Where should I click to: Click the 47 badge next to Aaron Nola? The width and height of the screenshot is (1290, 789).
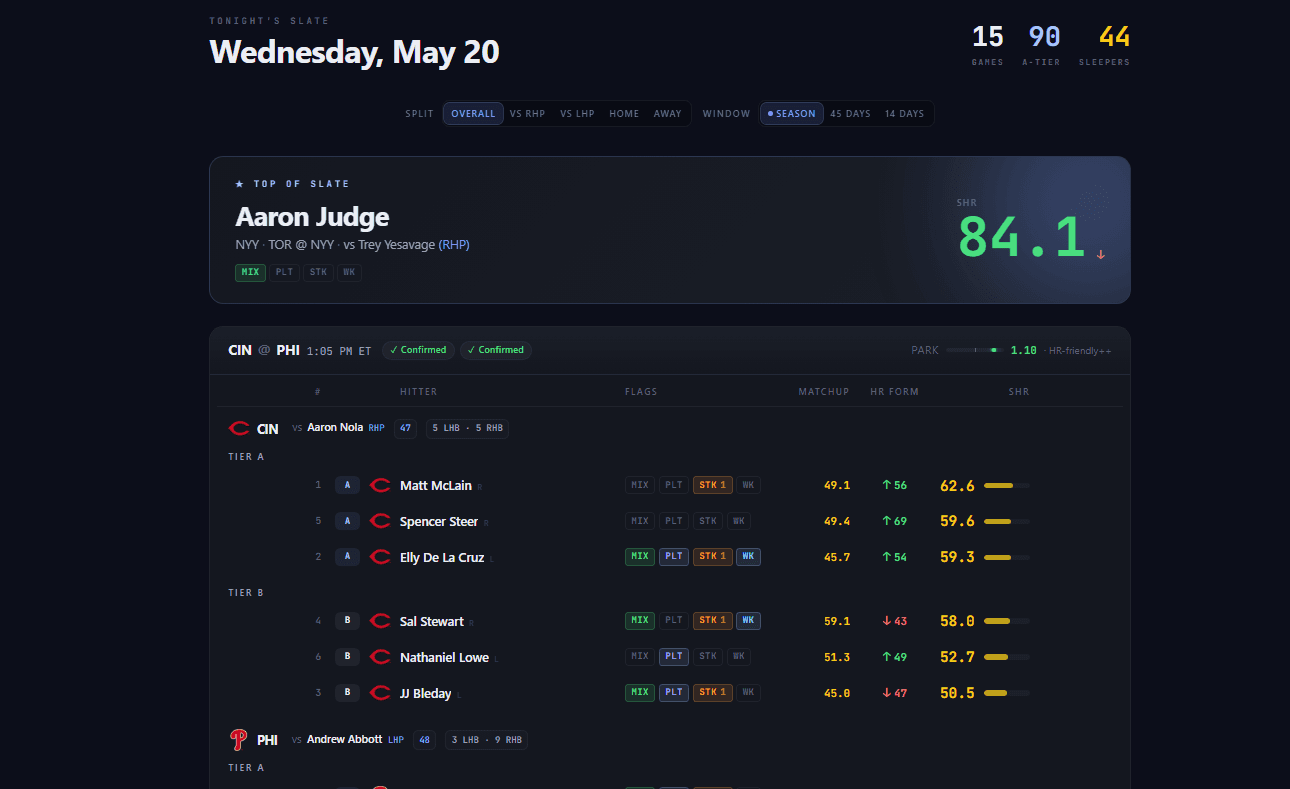[405, 428]
